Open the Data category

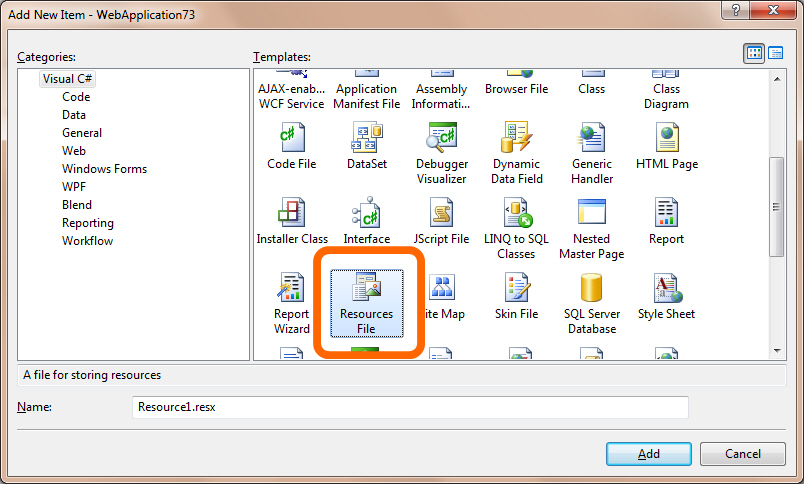(x=74, y=115)
